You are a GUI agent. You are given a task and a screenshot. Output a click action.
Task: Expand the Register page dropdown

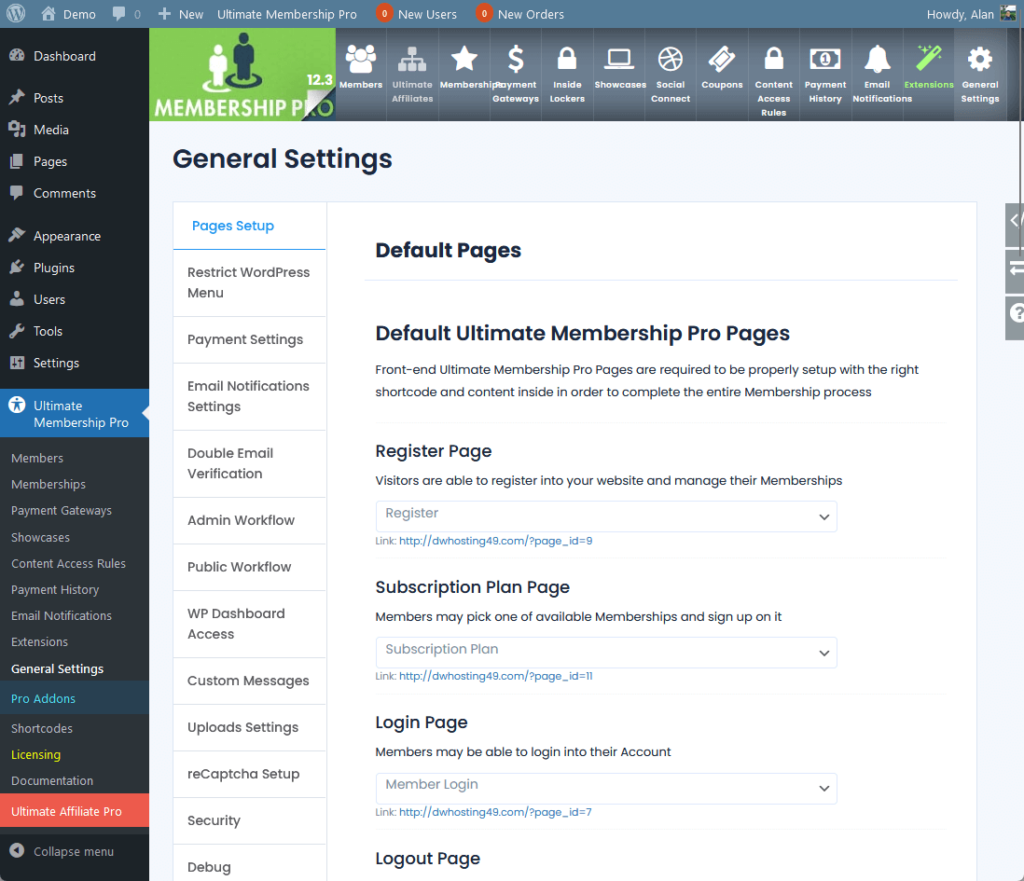click(606, 516)
